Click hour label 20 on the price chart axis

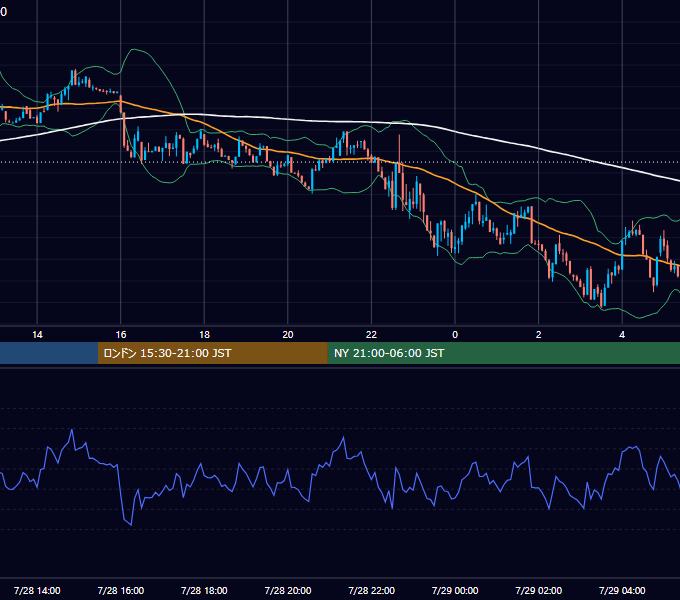point(288,335)
